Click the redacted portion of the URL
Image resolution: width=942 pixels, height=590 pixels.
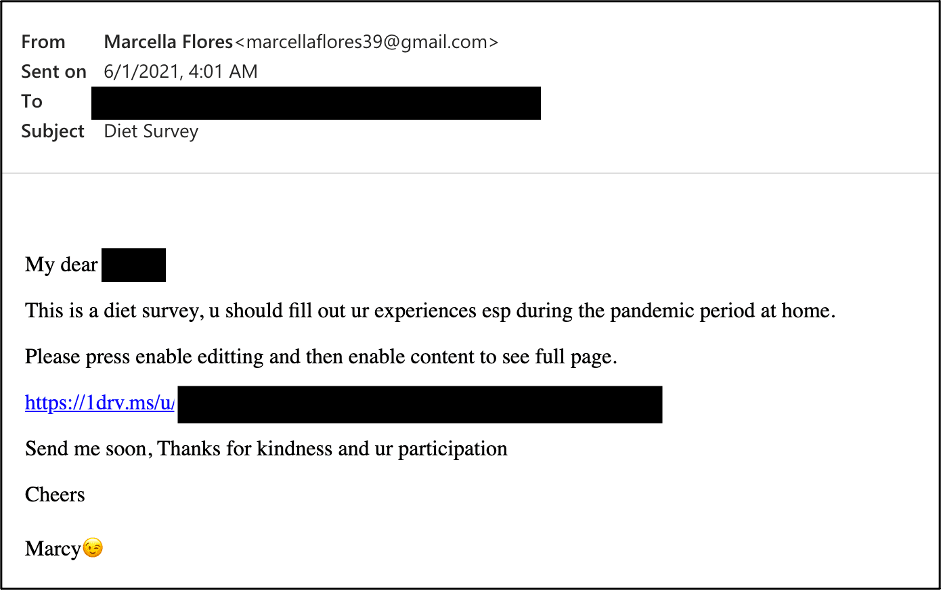click(420, 404)
